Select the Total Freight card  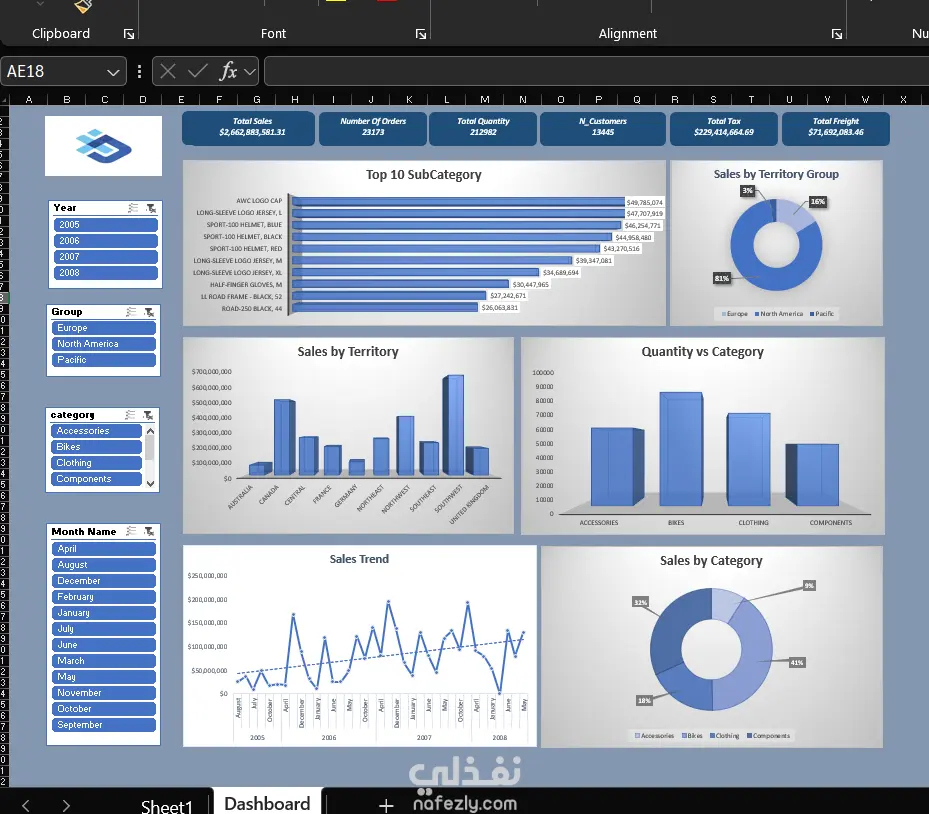[x=835, y=128]
